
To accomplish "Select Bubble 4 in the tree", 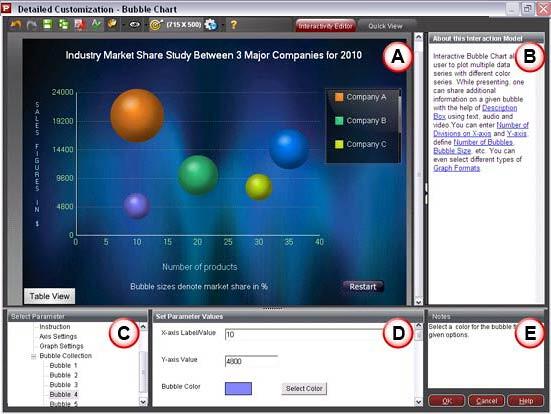I will (x=64, y=394).
